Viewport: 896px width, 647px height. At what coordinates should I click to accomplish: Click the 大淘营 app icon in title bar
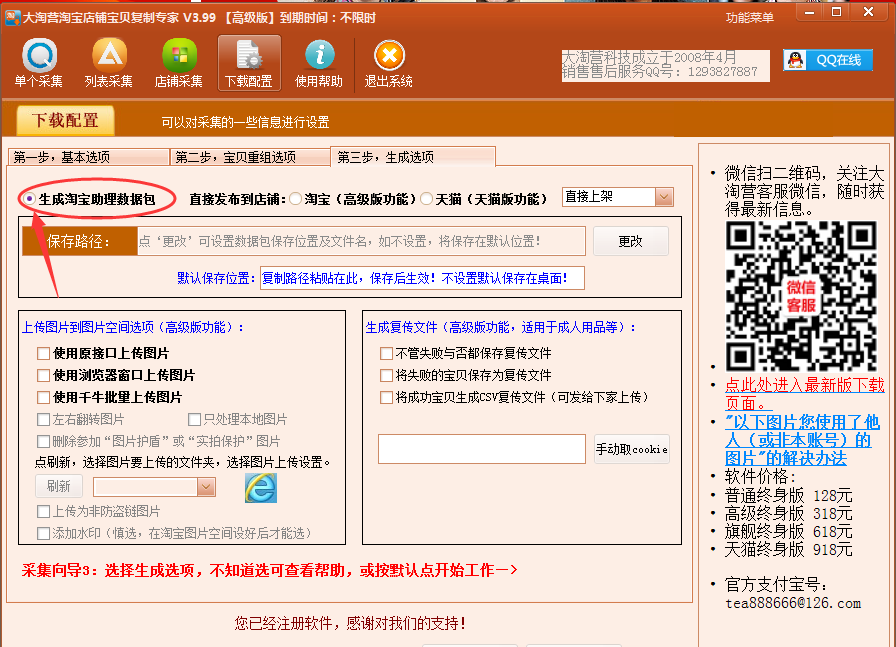point(12,18)
